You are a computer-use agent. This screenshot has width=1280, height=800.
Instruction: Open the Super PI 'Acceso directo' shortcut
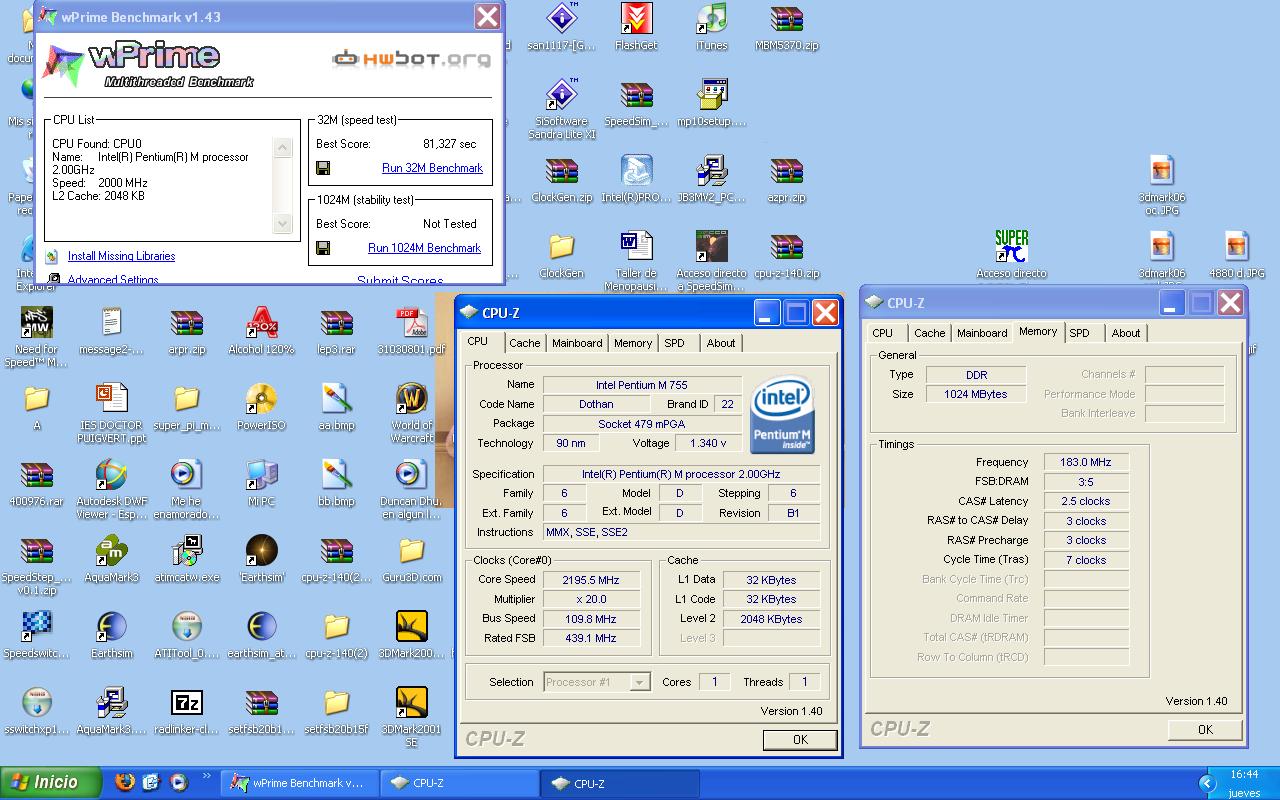click(x=1011, y=256)
